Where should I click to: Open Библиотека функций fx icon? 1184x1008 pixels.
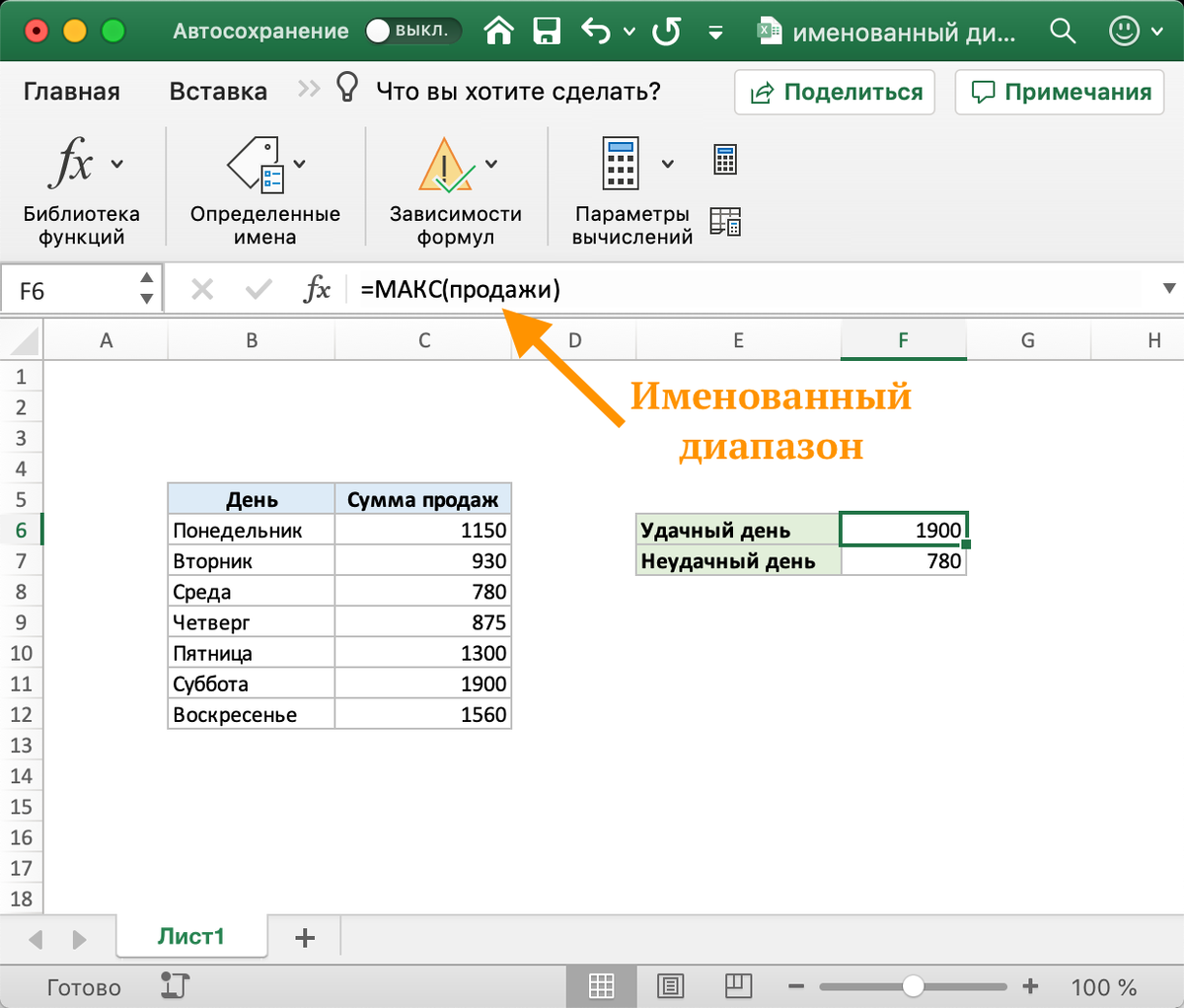click(x=71, y=163)
